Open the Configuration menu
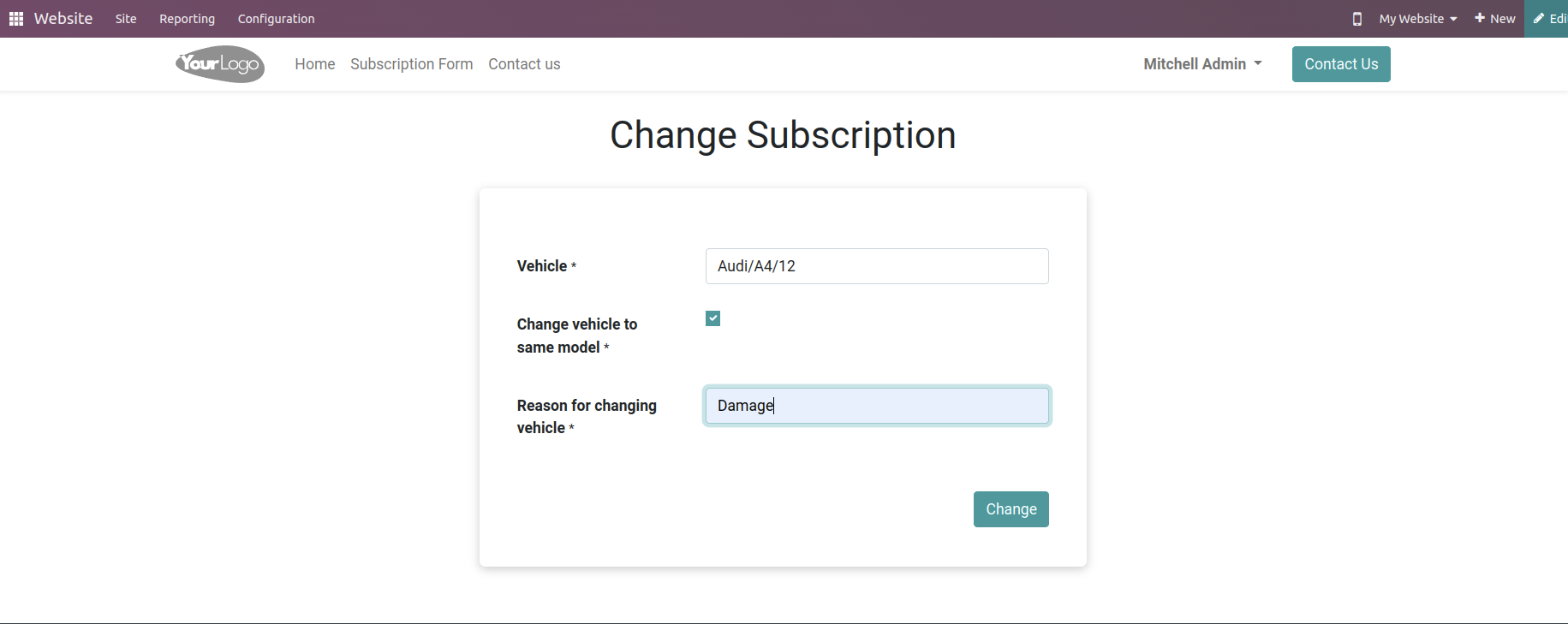 click(x=276, y=19)
